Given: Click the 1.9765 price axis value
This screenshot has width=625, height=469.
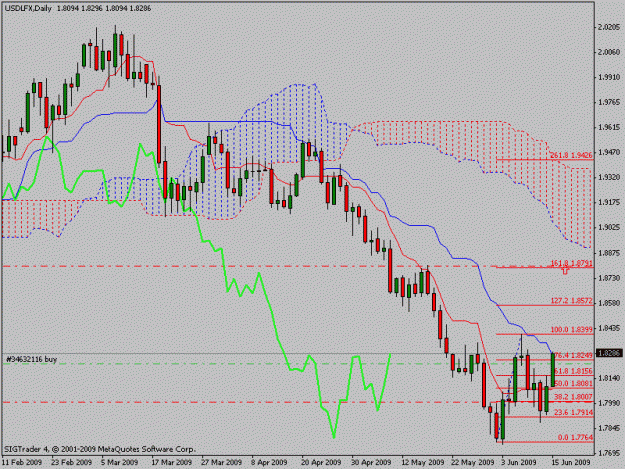Looking at the screenshot, I should pyautogui.click(x=609, y=102).
